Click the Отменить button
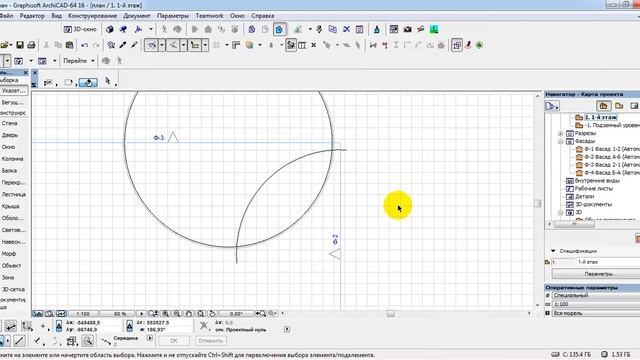The image size is (640, 360). coord(211,340)
